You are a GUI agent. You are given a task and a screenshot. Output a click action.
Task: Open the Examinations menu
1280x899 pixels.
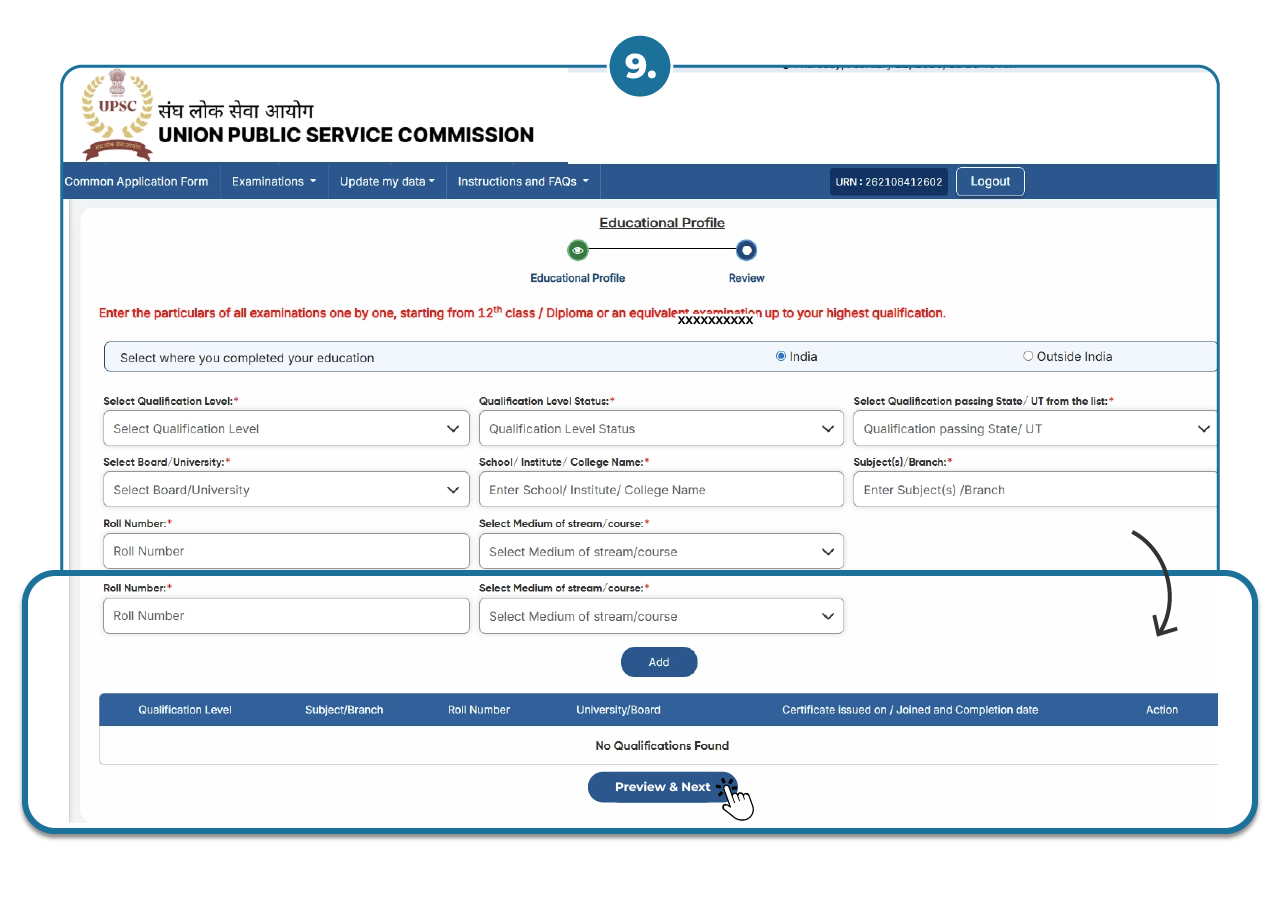(274, 181)
